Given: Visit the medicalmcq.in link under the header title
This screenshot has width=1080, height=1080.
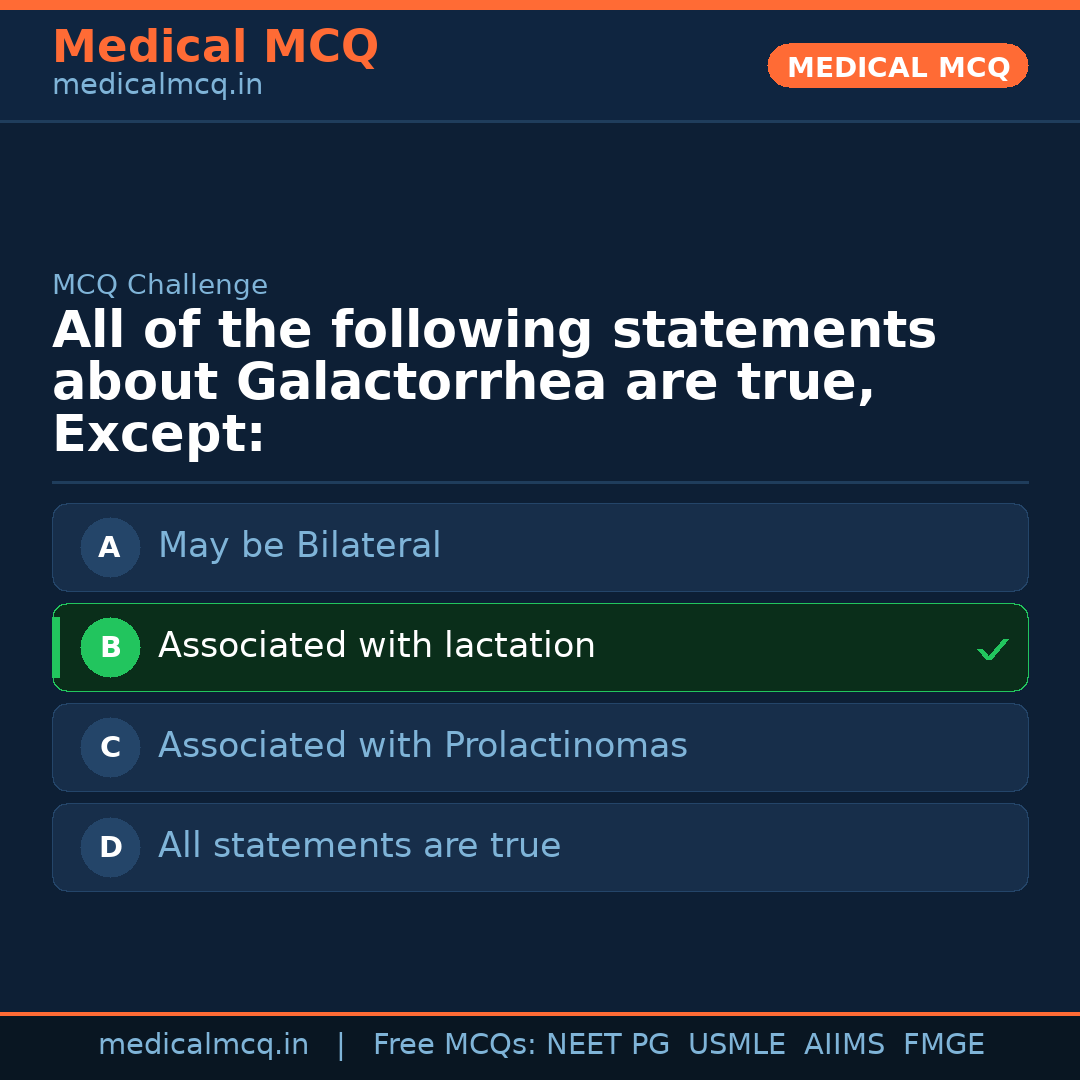Looking at the screenshot, I should tap(157, 85).
